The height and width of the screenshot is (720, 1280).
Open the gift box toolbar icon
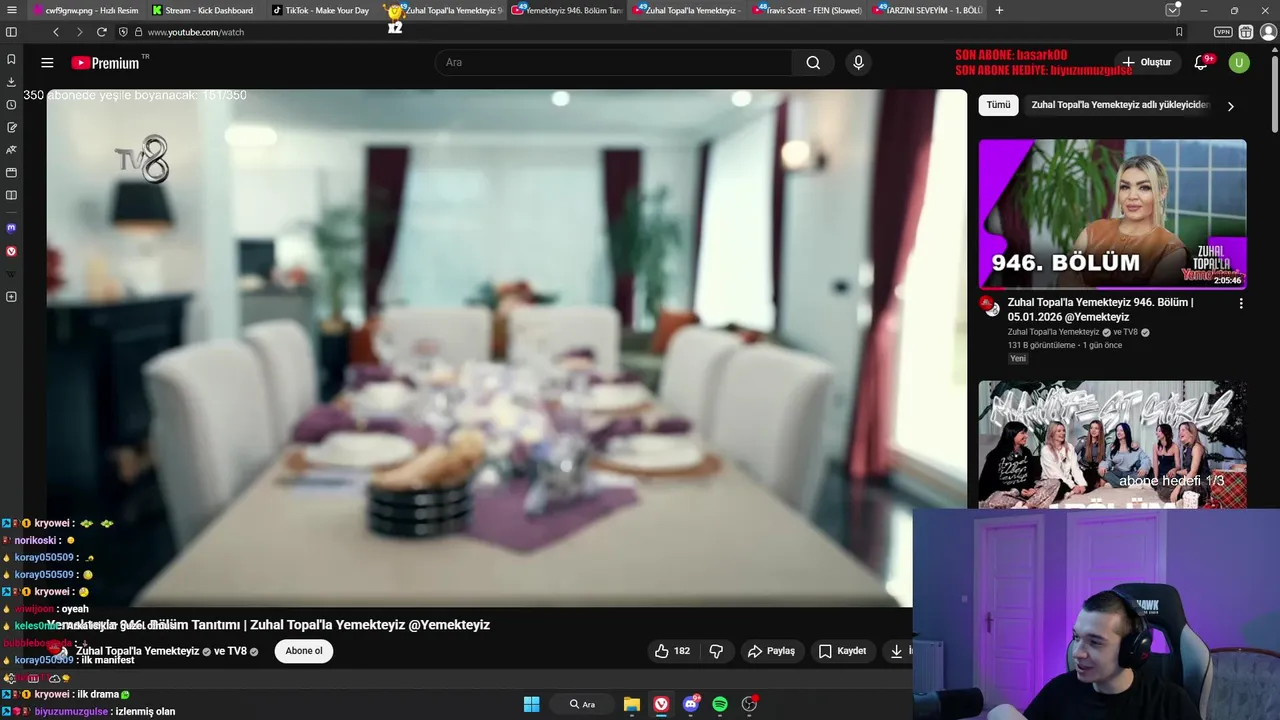coord(1246,32)
